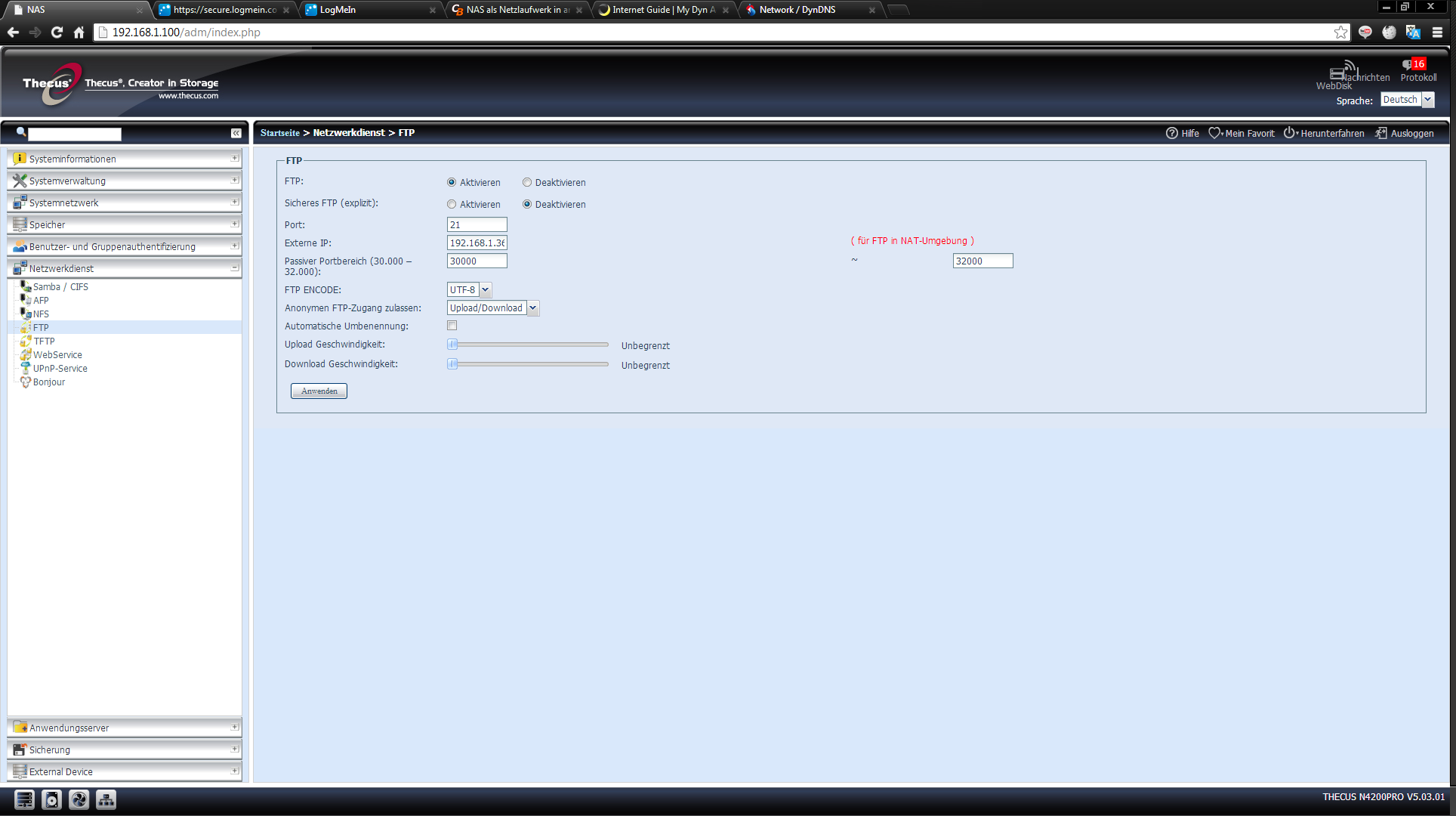Click the Externe IP input field
Screen dimensions: 1456x816
point(477,243)
